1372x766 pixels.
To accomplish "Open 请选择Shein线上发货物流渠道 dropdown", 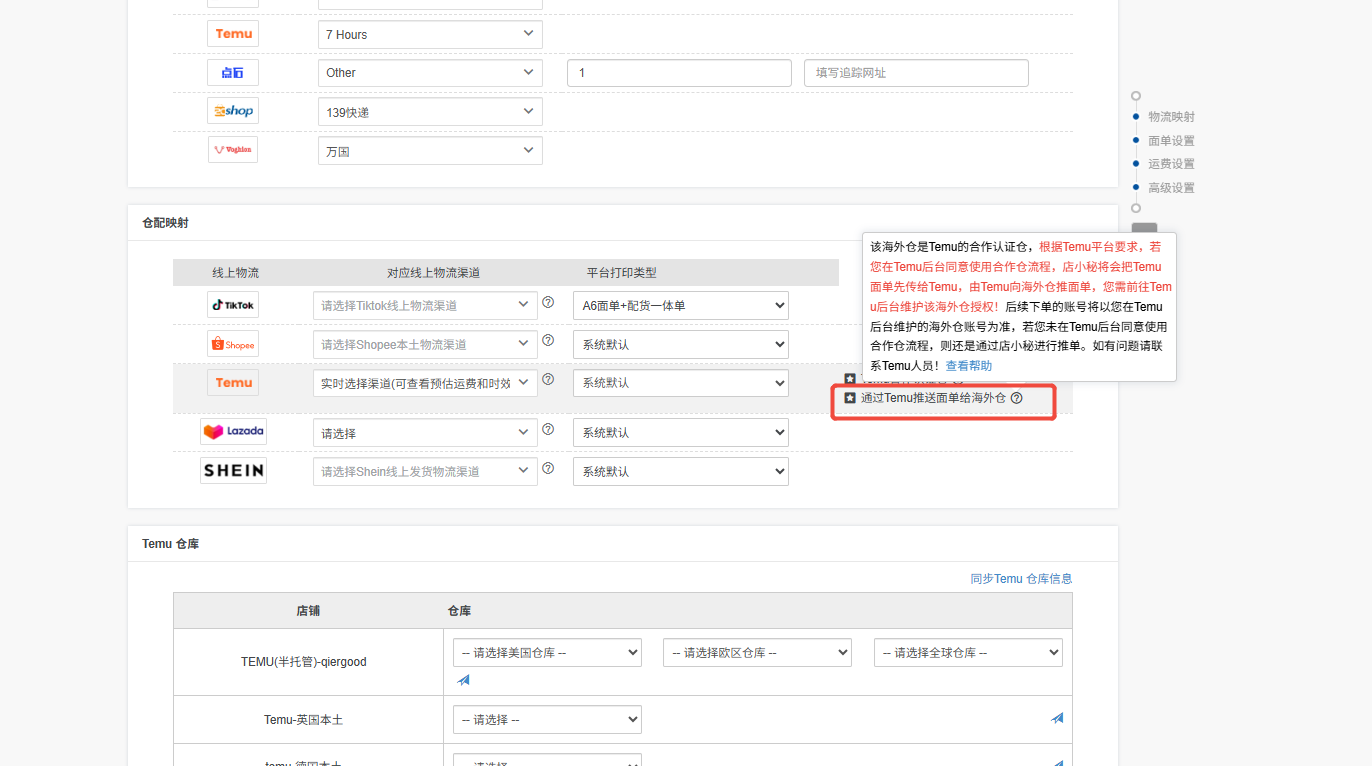I will pyautogui.click(x=425, y=471).
